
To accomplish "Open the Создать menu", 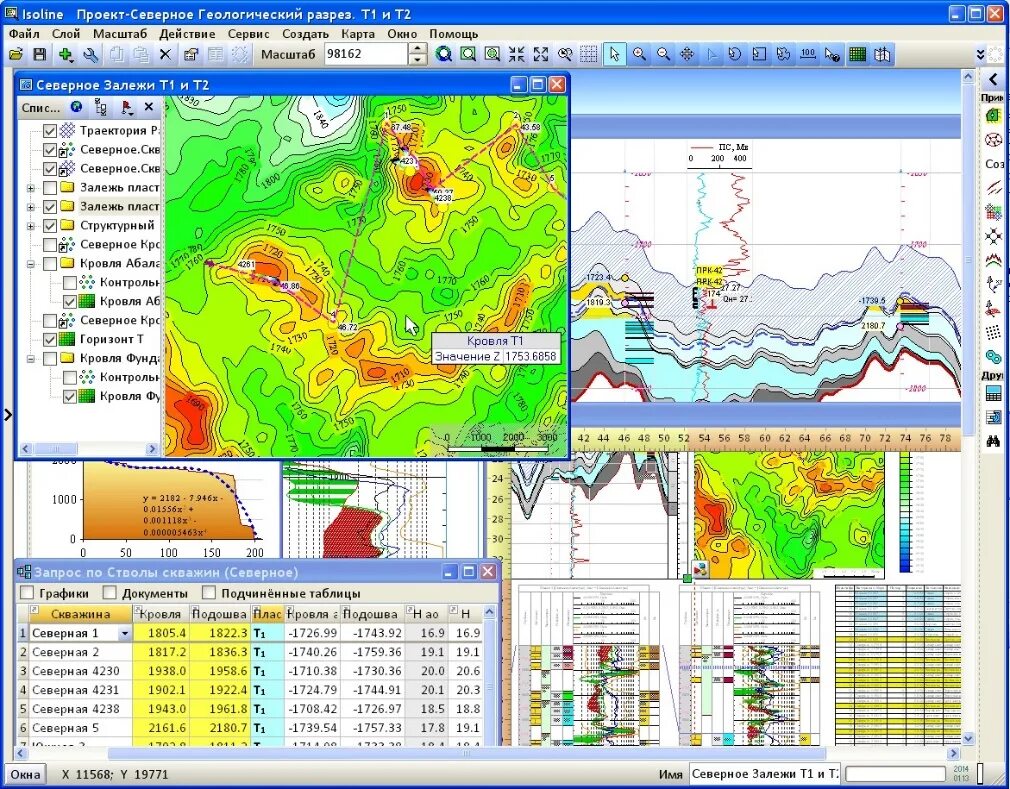I will pos(305,33).
